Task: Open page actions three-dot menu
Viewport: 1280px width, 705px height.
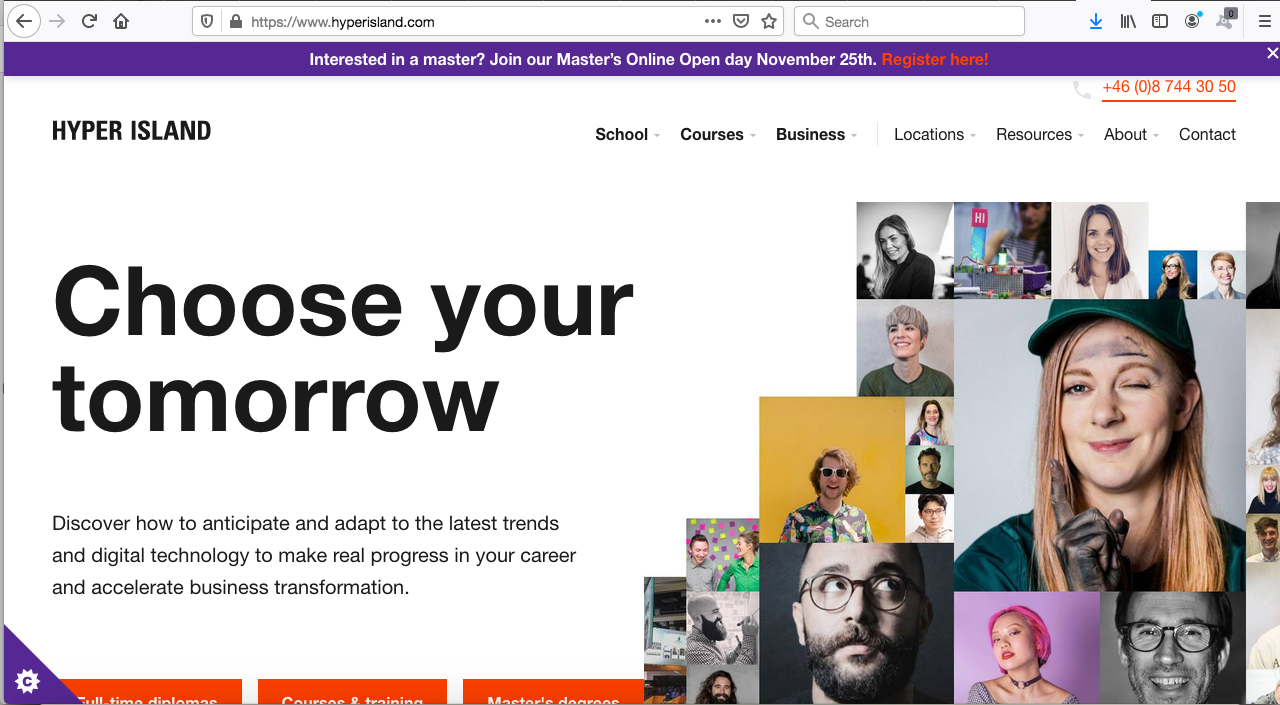Action: point(712,21)
